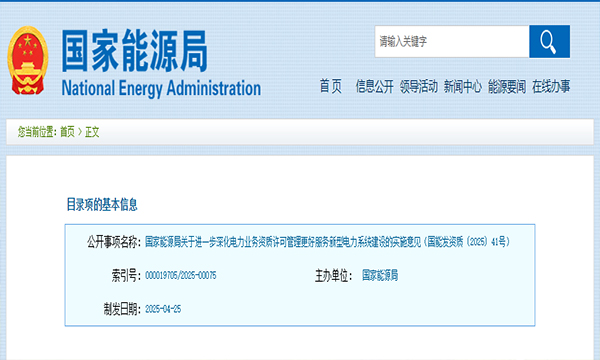Focus the keyword search input field
The image size is (600, 360).
click(452, 41)
